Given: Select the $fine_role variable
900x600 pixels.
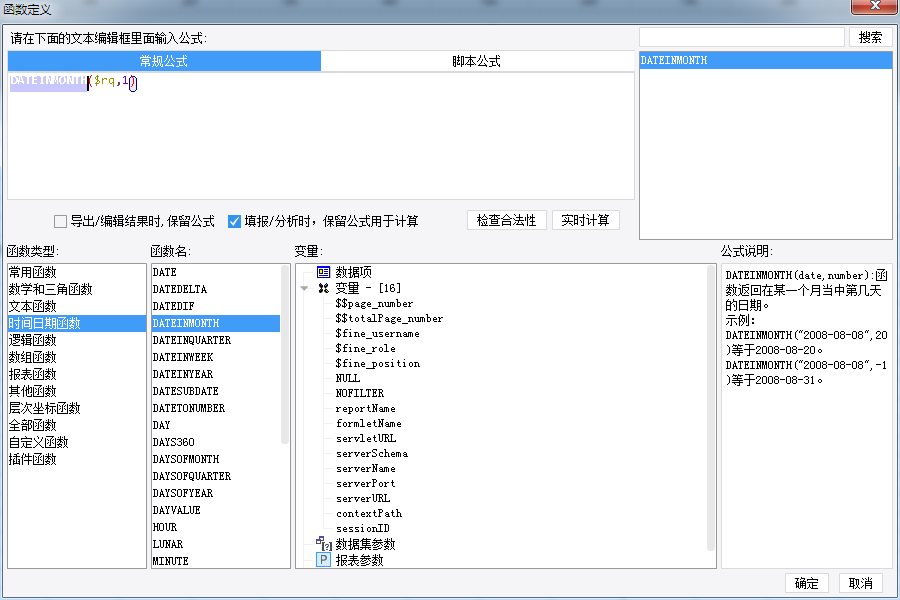Looking at the screenshot, I should [366, 349].
